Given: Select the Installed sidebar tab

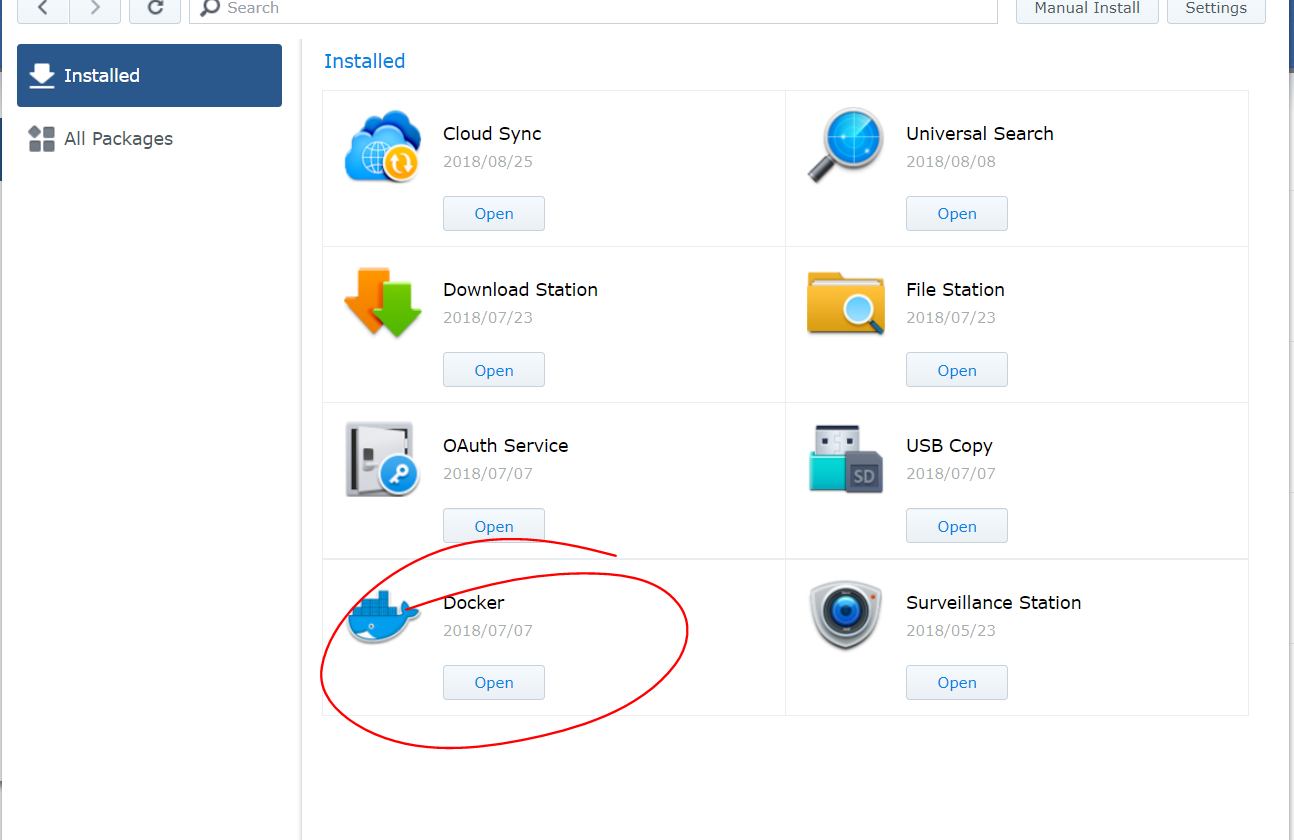Looking at the screenshot, I should tap(149, 75).
